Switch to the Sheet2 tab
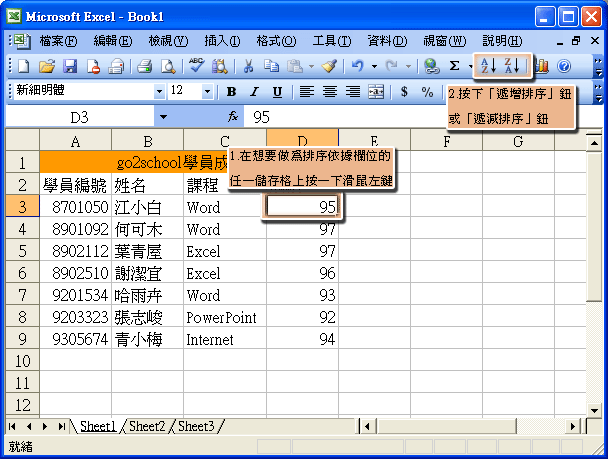This screenshot has height=459, width=608. [x=147, y=426]
